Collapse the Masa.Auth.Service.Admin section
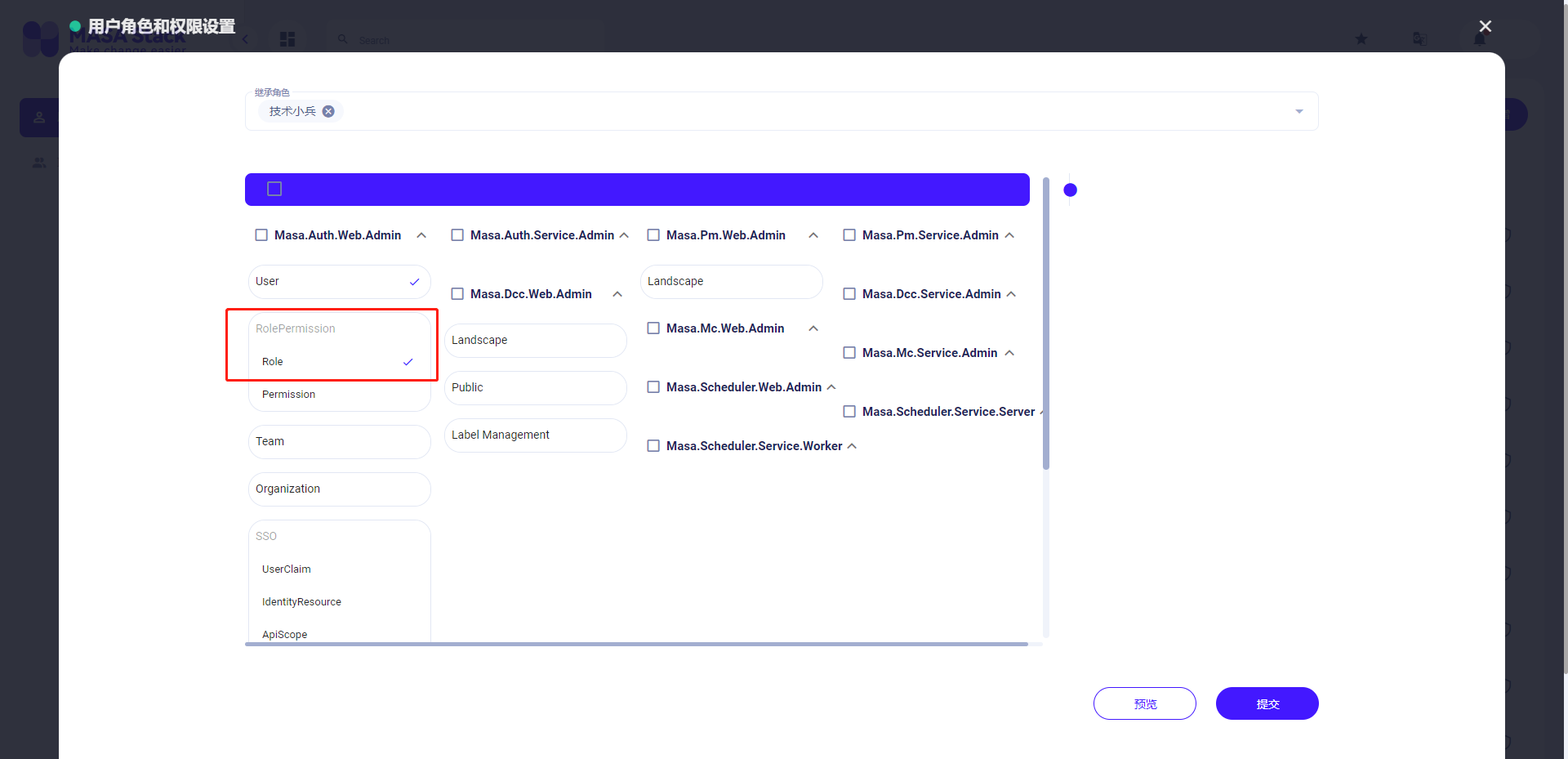1568x759 pixels. [625, 234]
